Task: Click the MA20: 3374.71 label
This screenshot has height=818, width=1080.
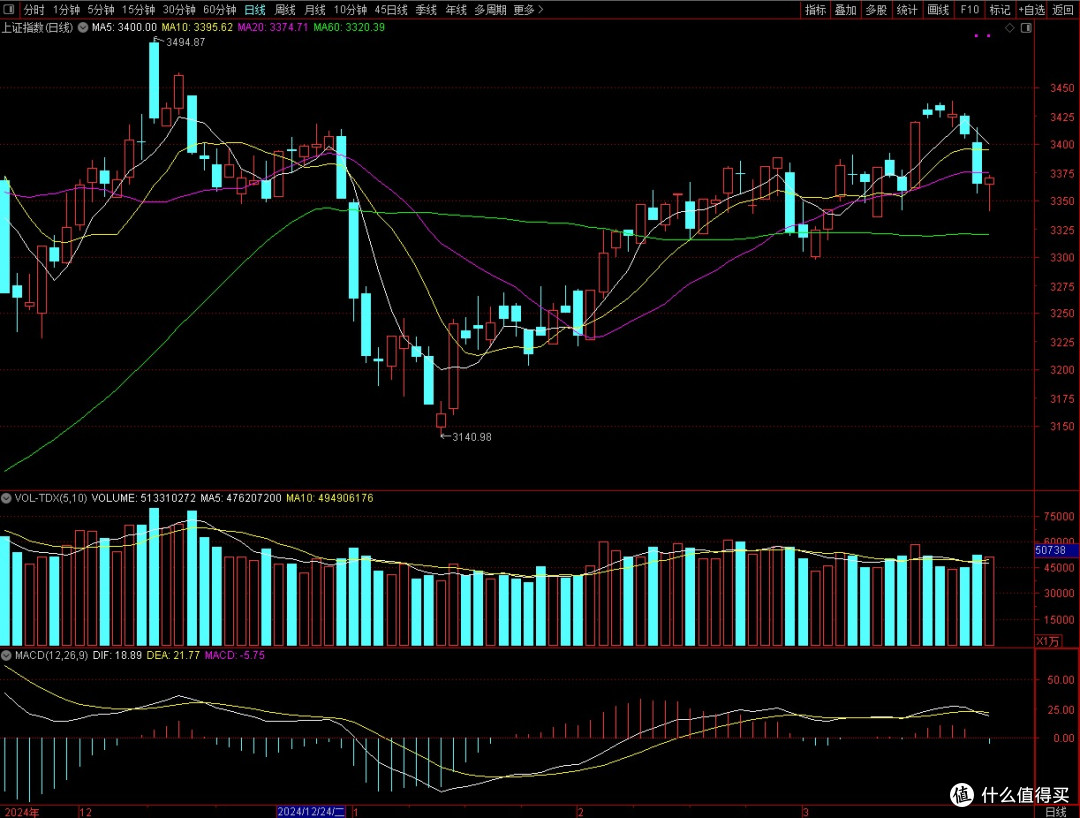Action: (273, 28)
